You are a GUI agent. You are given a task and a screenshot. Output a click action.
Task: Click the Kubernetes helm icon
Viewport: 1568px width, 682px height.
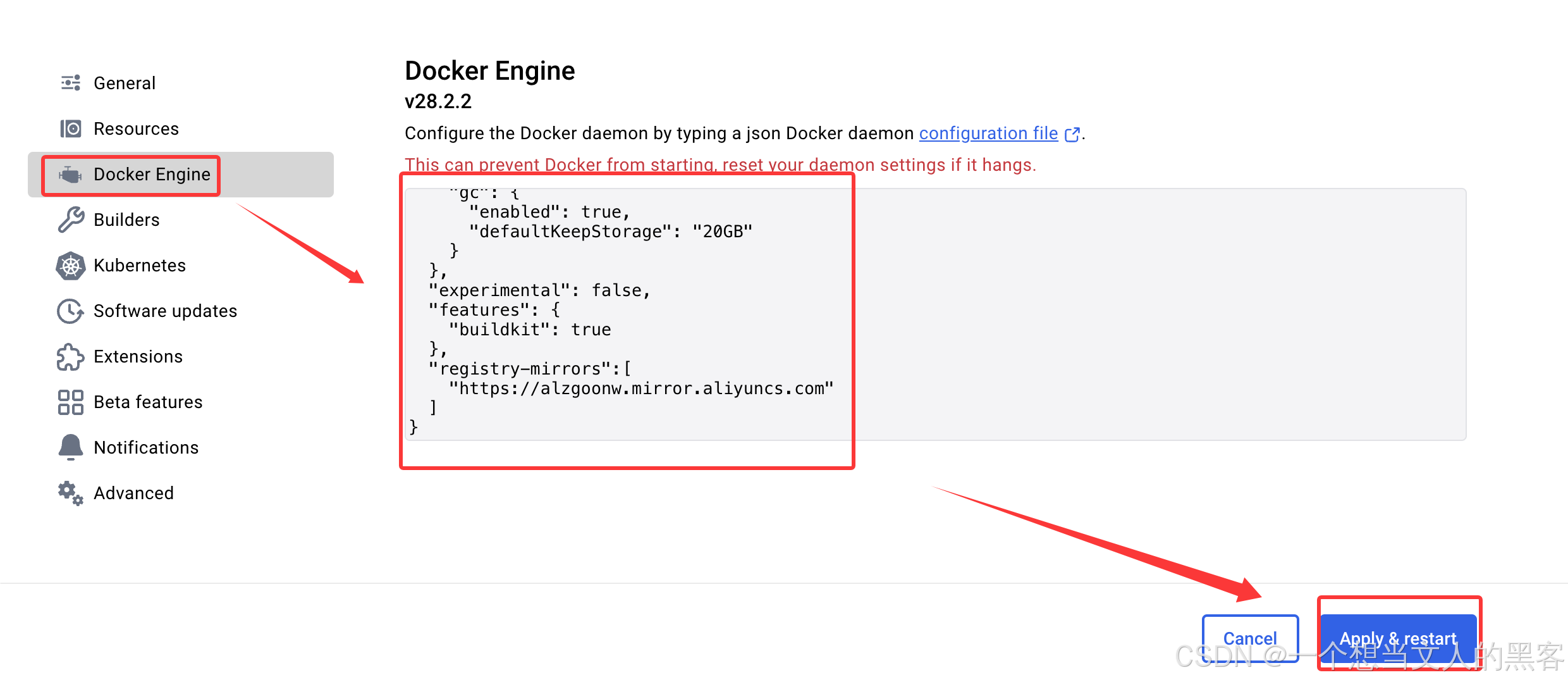click(x=70, y=265)
